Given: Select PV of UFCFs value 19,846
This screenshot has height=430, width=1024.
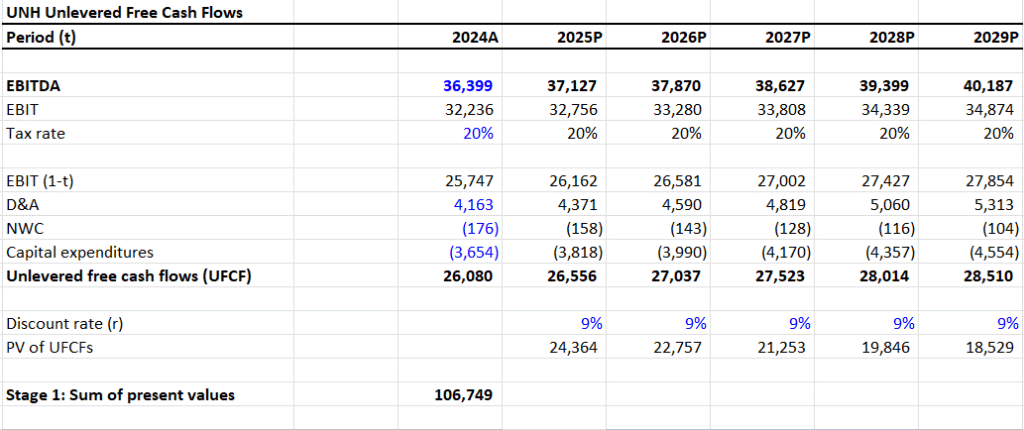Looking at the screenshot, I should pos(888,348).
